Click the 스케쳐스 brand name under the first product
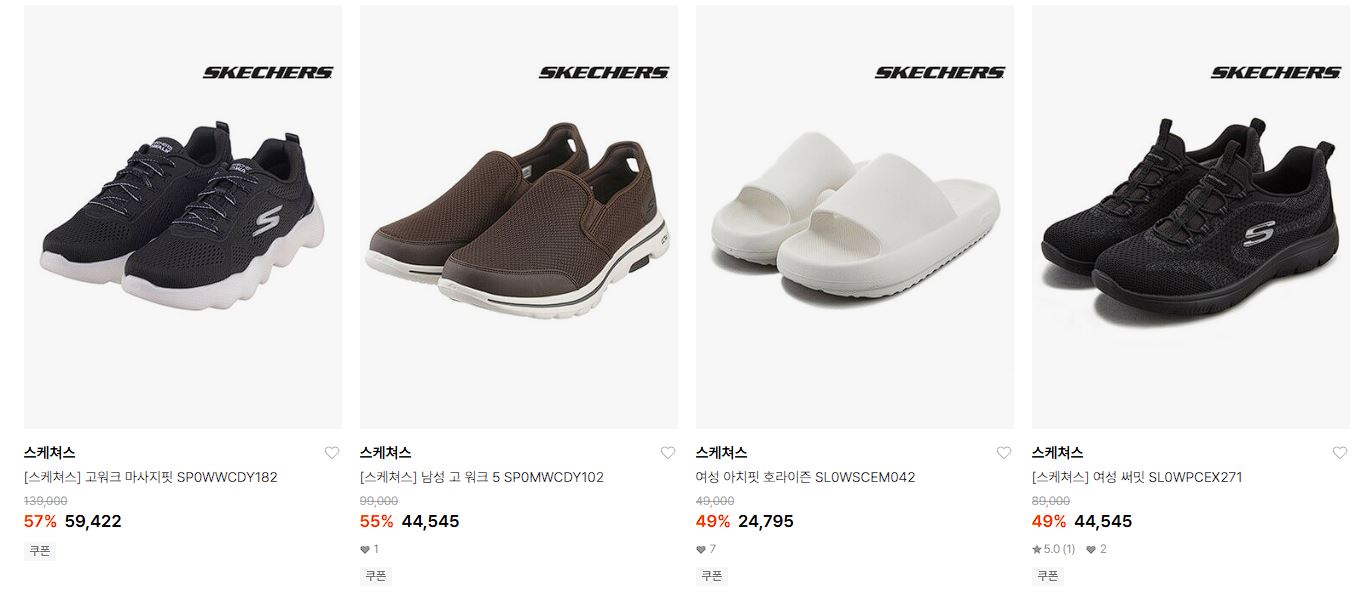 tap(50, 453)
